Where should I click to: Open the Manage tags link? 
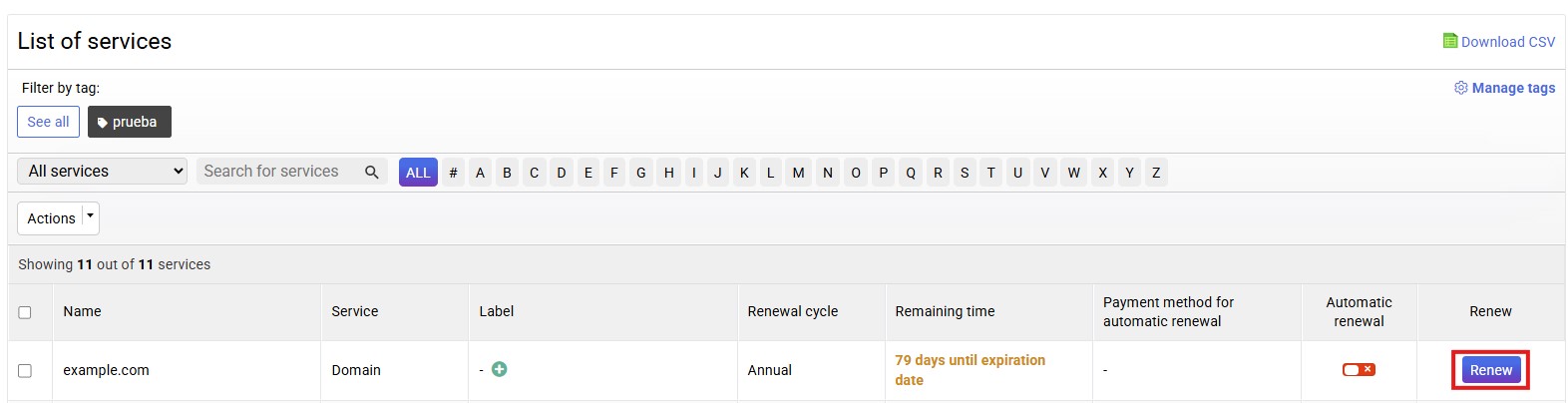pyautogui.click(x=1513, y=88)
